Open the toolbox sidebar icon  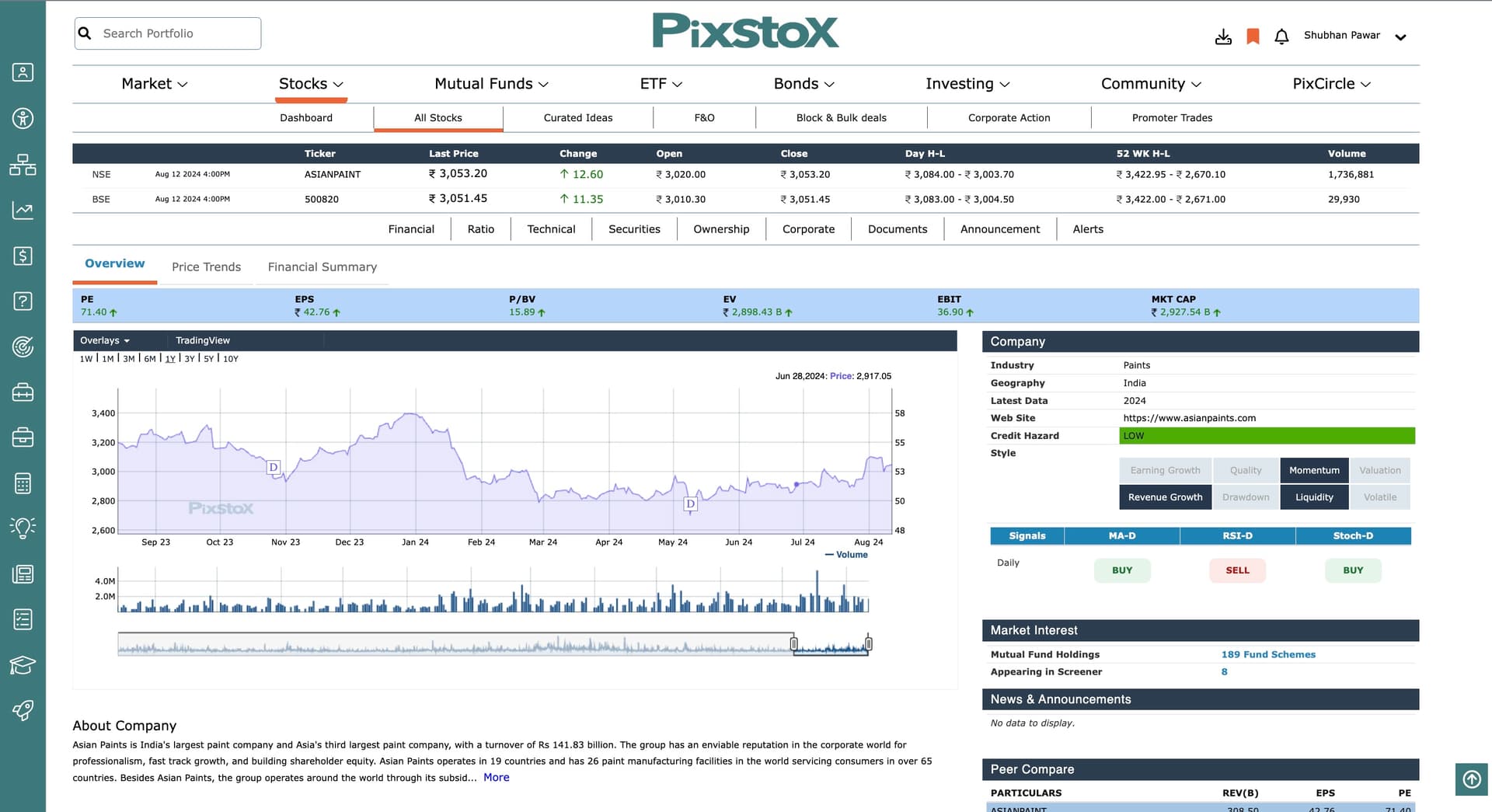[23, 392]
